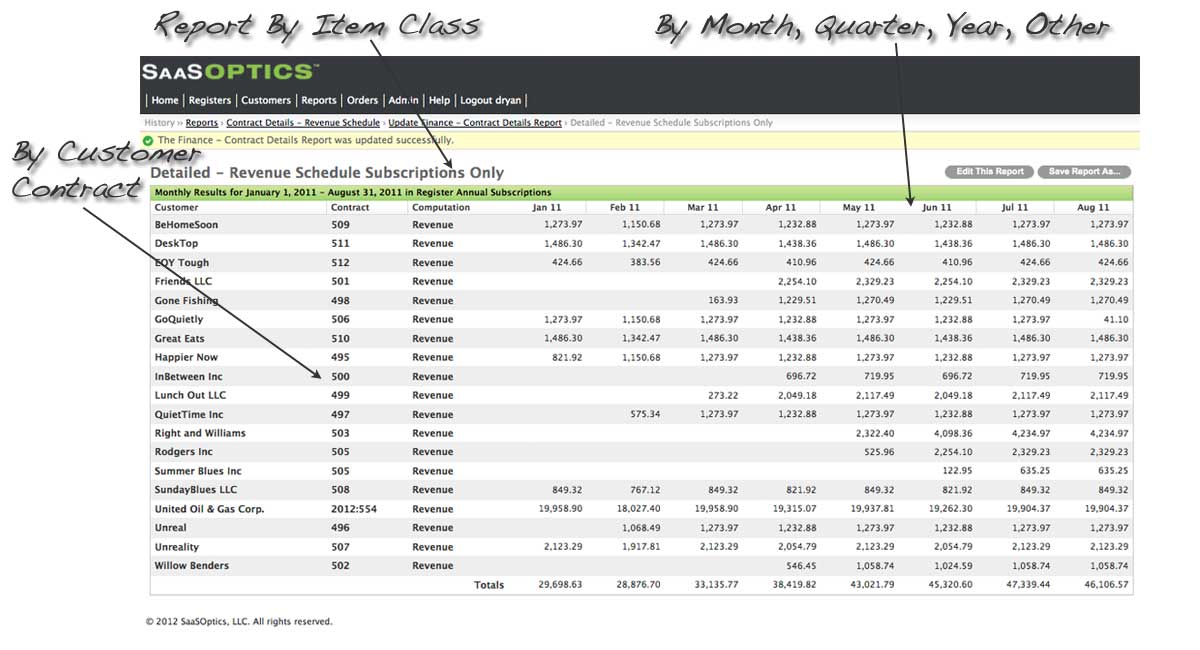The image size is (1200, 650).
Task: Go to Reports in history breadcrumb
Action: pos(202,123)
